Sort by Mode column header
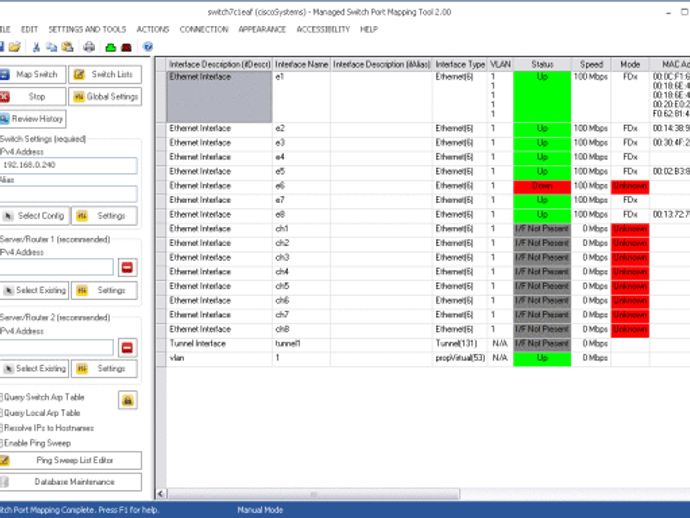690x518 pixels. coord(630,65)
